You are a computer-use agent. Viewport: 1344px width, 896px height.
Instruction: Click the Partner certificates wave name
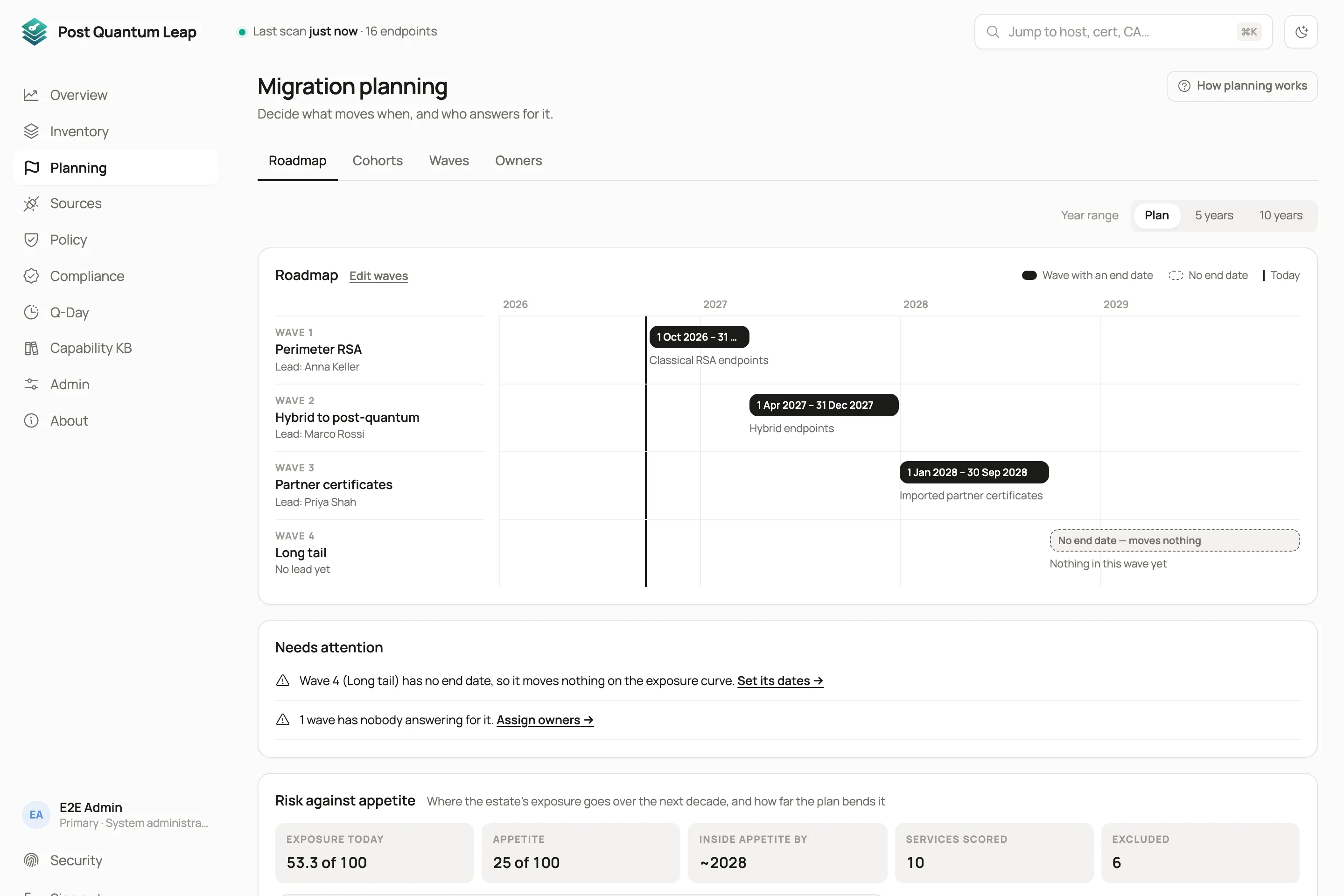click(x=334, y=484)
